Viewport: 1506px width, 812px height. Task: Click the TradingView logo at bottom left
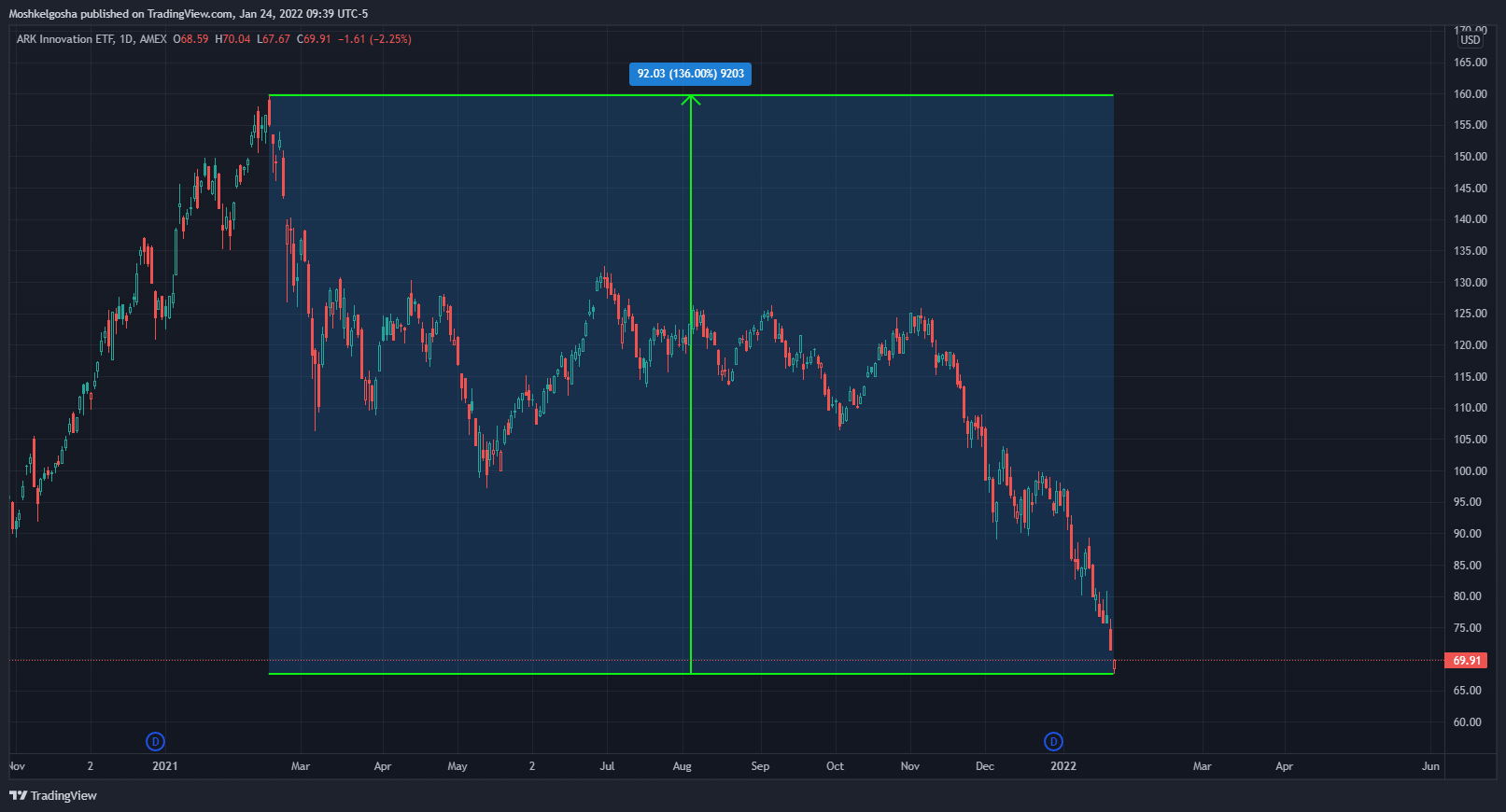(x=53, y=795)
